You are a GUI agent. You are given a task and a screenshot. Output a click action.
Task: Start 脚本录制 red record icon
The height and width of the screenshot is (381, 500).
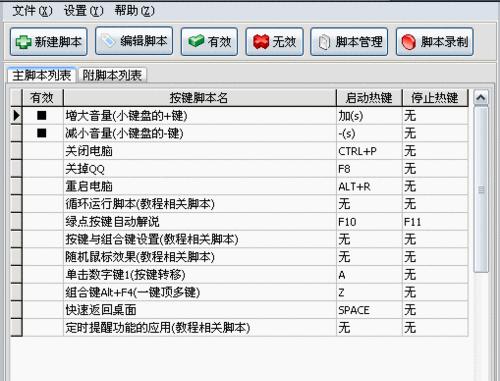pos(408,42)
